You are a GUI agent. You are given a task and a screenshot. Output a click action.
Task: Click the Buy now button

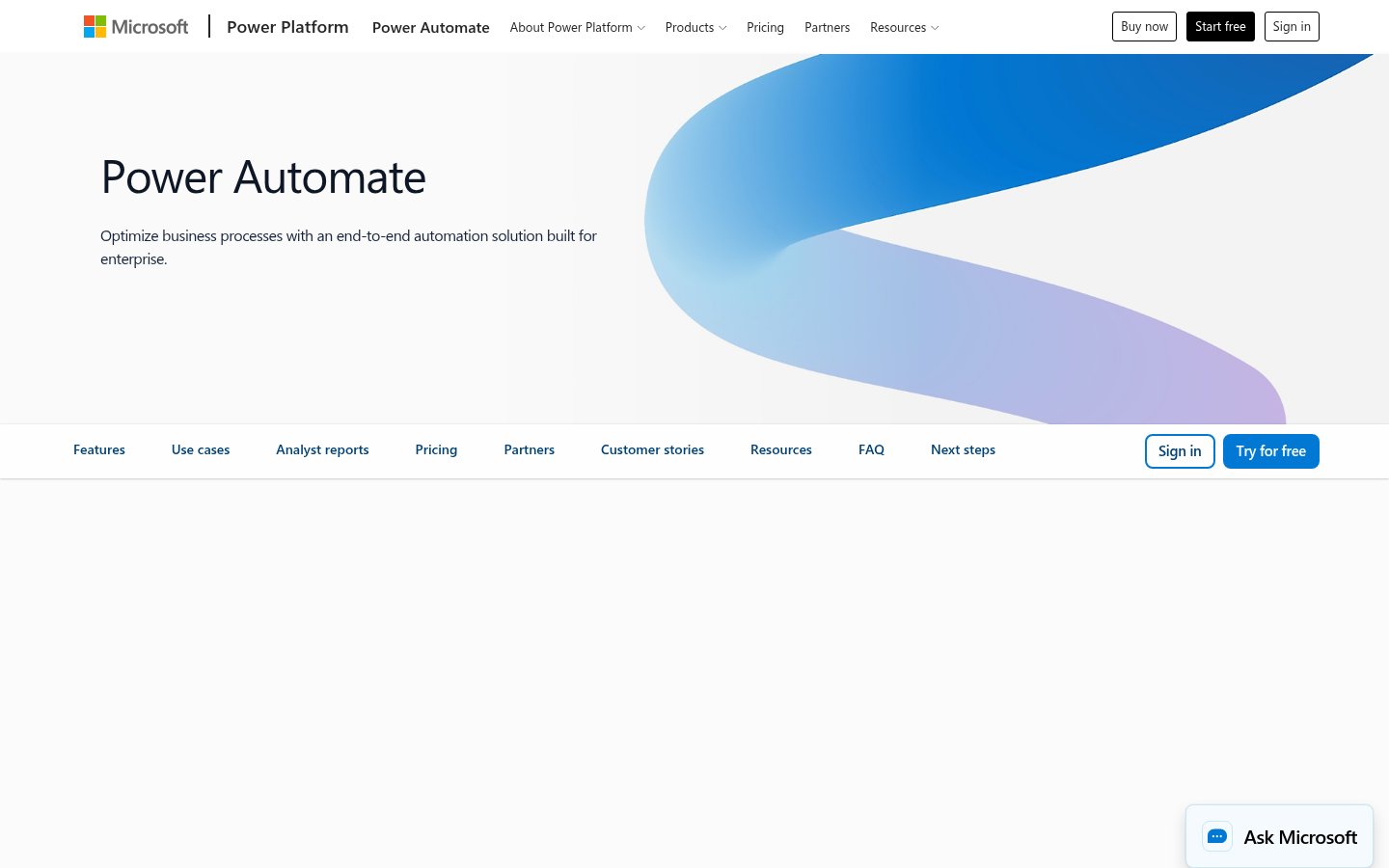click(x=1144, y=27)
